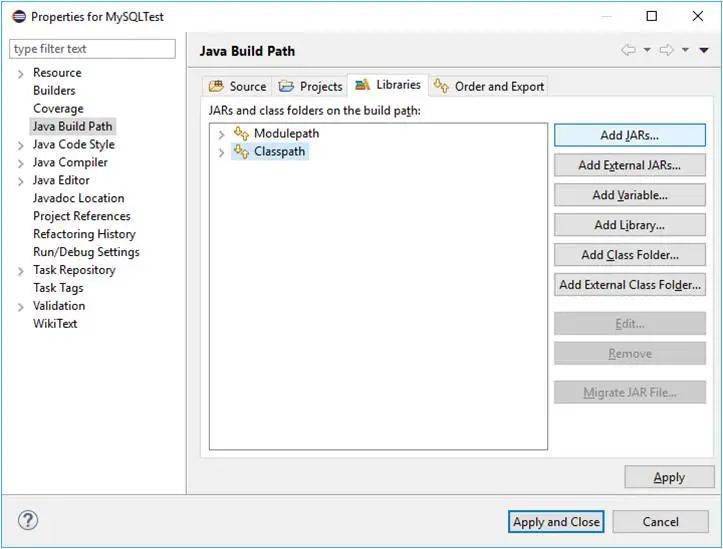The image size is (723, 549).
Task: Select Task Tags entry
Action: pyautogui.click(x=58, y=288)
